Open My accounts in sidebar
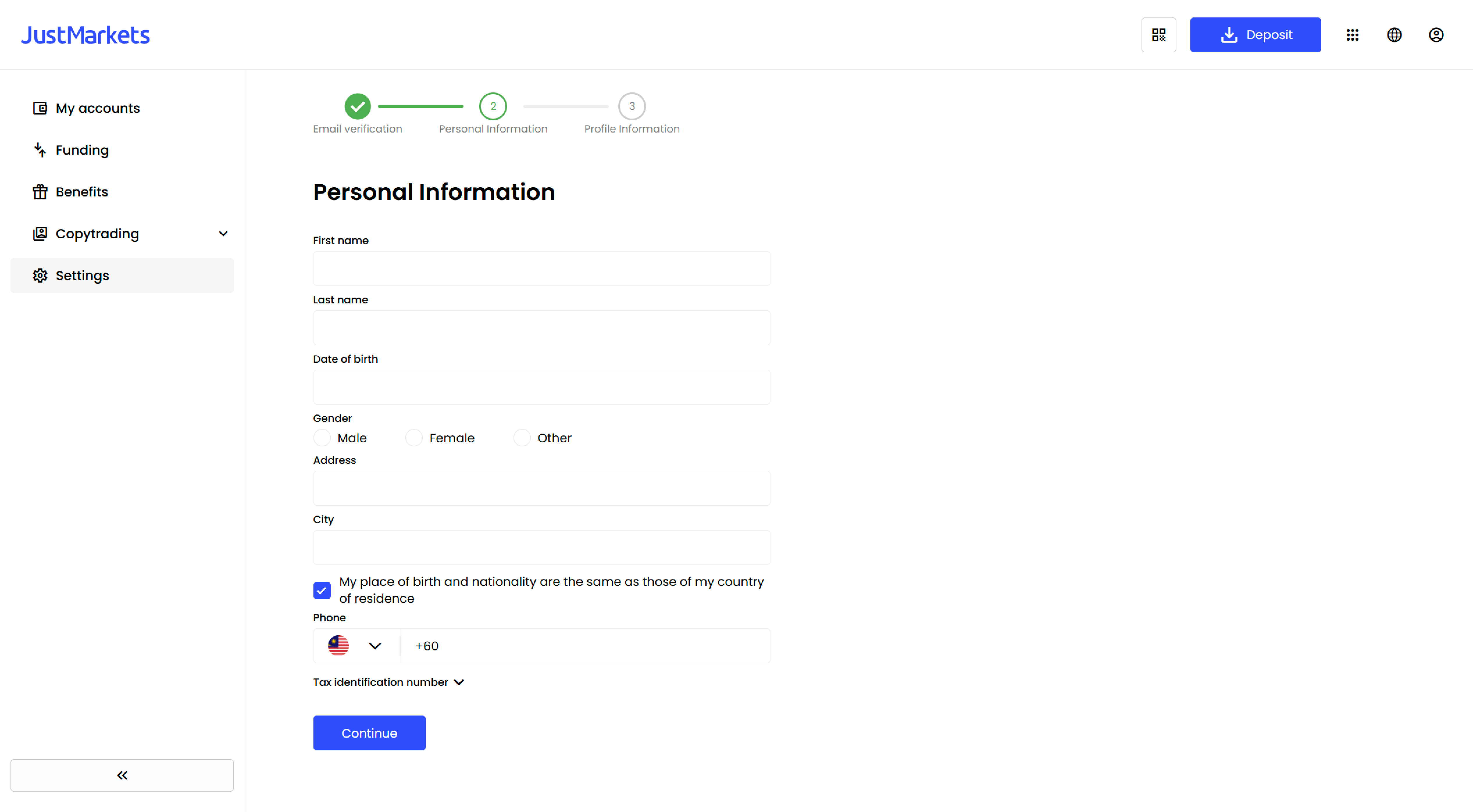This screenshot has width=1473, height=812. click(x=122, y=108)
